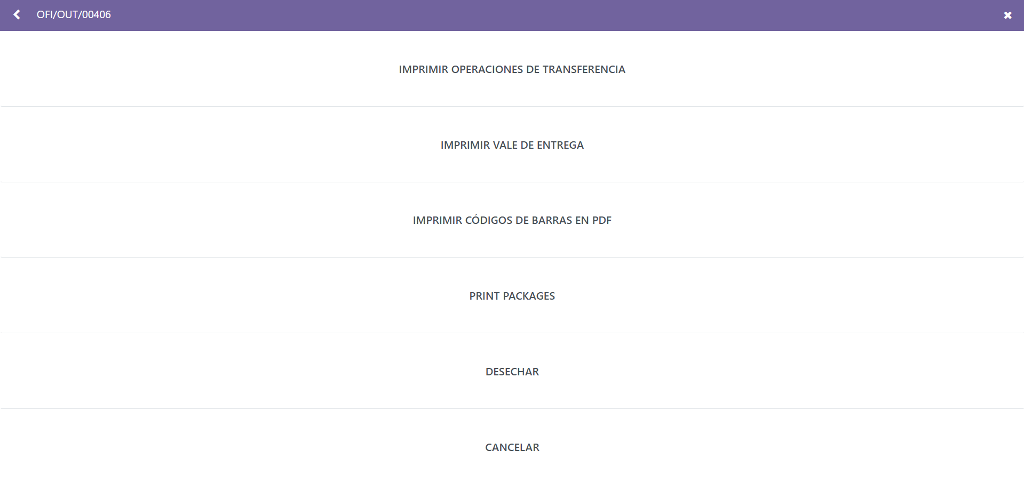This screenshot has width=1024, height=482.
Task: Cancel the transfer with Cancelar
Action: tap(512, 447)
